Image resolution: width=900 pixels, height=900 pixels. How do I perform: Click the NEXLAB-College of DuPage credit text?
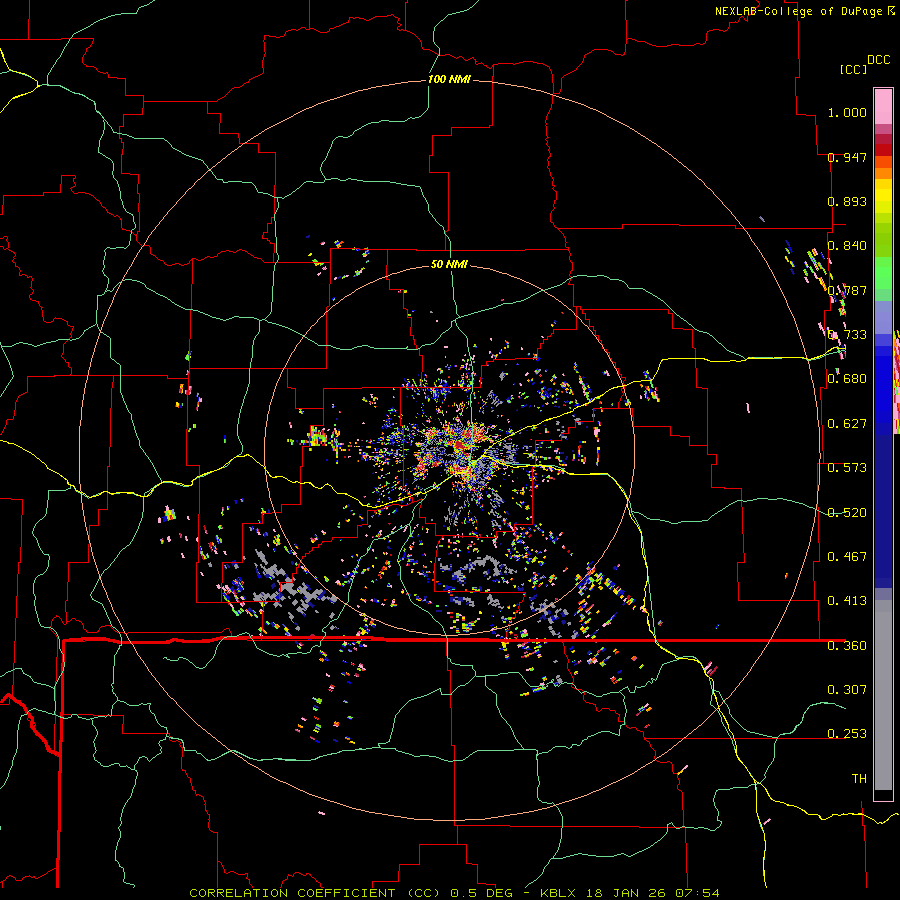tap(799, 11)
